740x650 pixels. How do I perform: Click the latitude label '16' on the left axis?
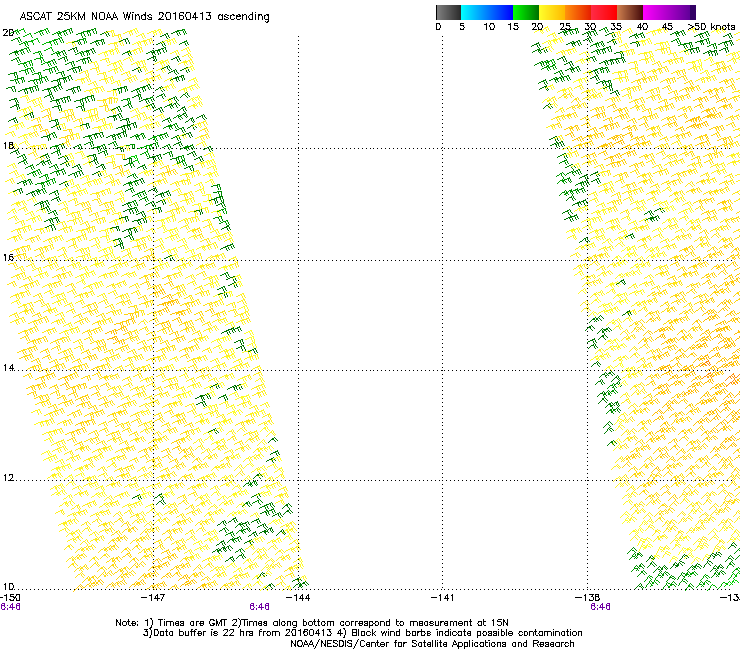8,257
